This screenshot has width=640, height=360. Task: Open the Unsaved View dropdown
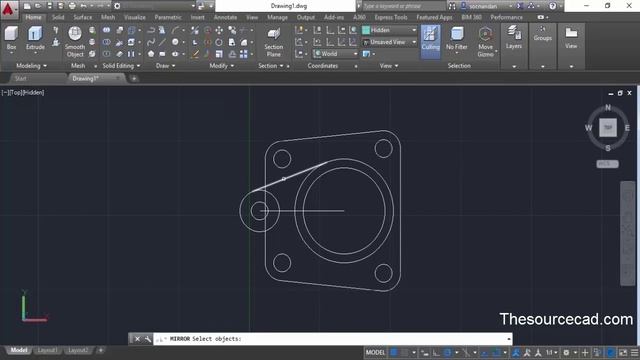click(x=389, y=42)
